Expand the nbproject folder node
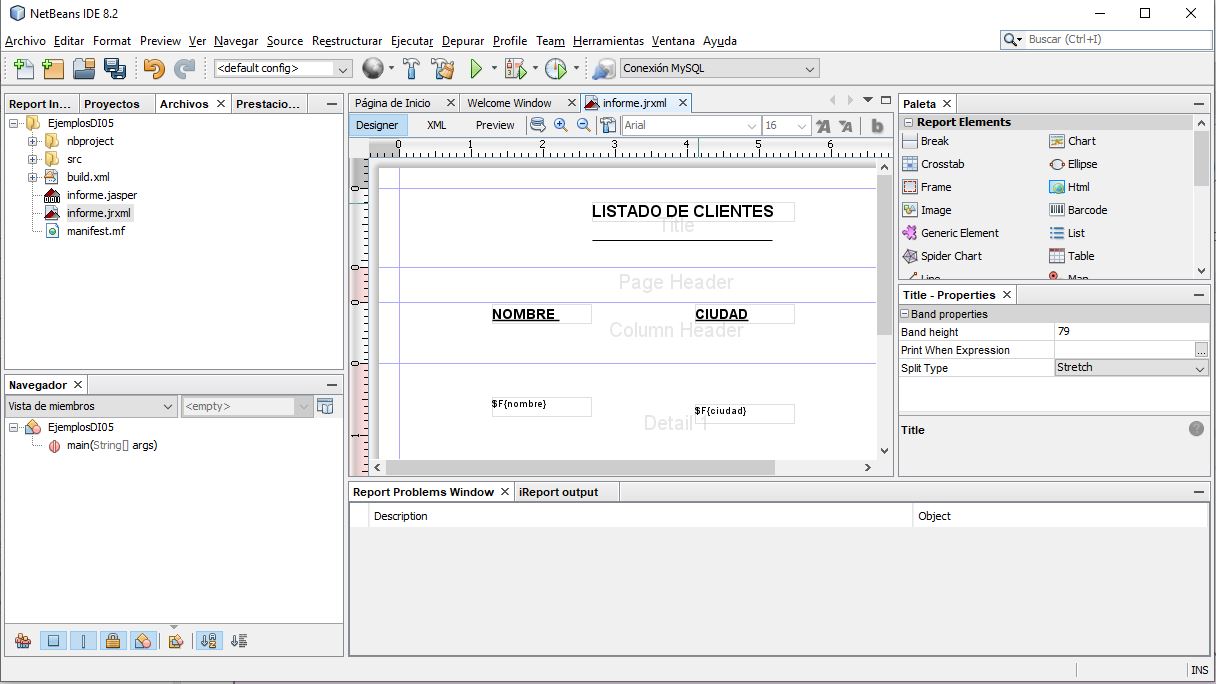Viewport: 1216px width, 684px height. click(33, 141)
